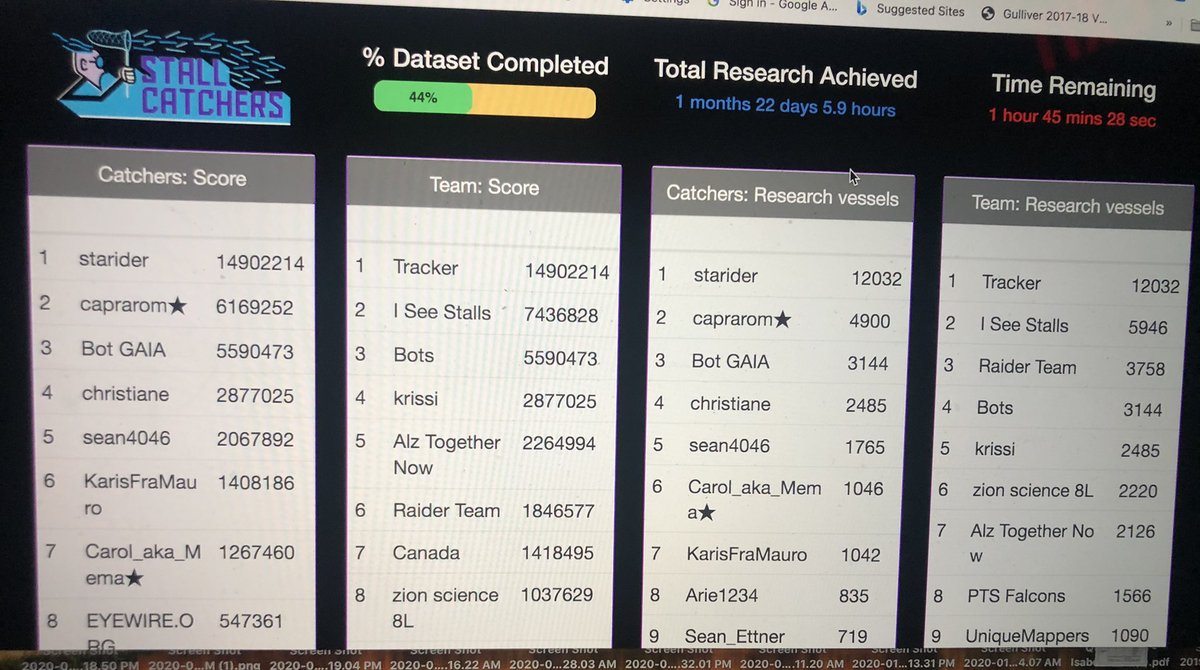Viewport: 1200px width, 670px height.
Task: Click Alz Together Now's score 2264994
Action: [x=559, y=443]
